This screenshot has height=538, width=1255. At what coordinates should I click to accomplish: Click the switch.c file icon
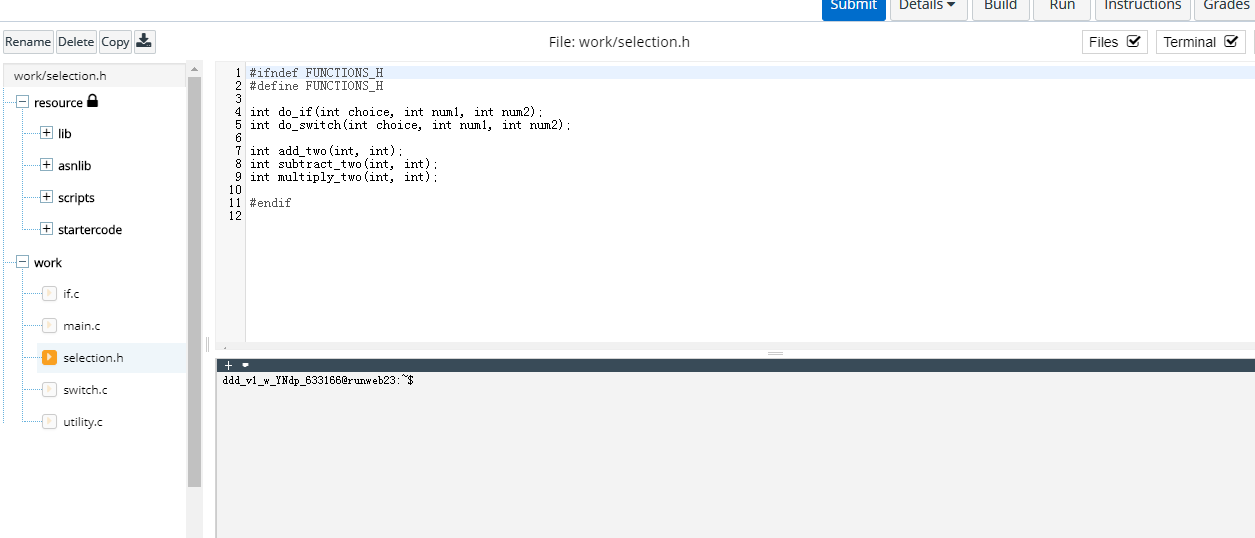(x=49, y=389)
